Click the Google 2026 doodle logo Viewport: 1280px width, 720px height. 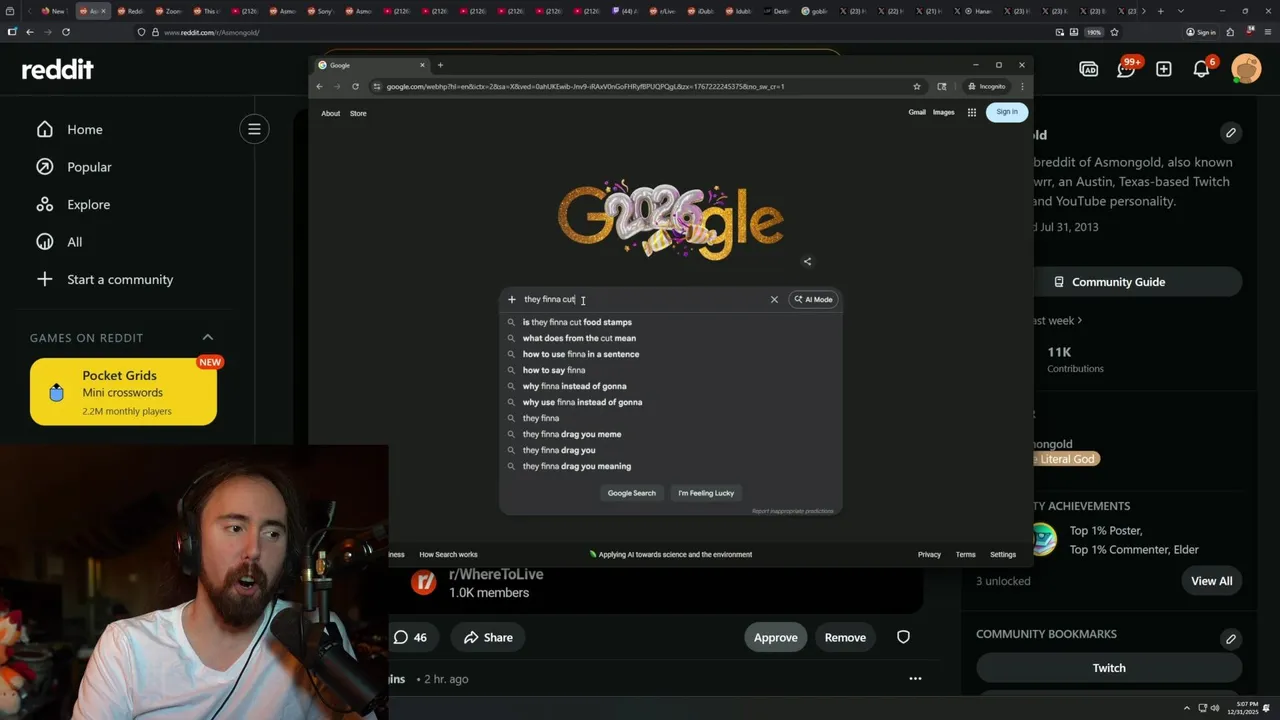click(x=670, y=218)
